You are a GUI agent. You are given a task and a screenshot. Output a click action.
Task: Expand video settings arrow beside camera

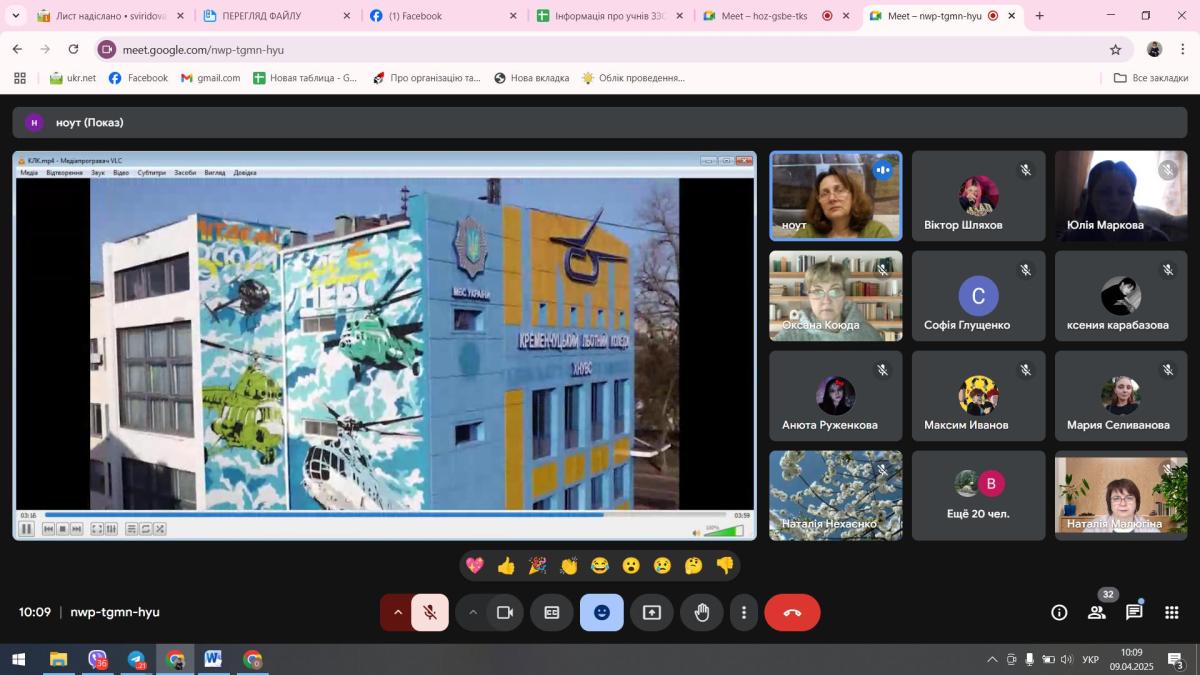click(x=473, y=613)
